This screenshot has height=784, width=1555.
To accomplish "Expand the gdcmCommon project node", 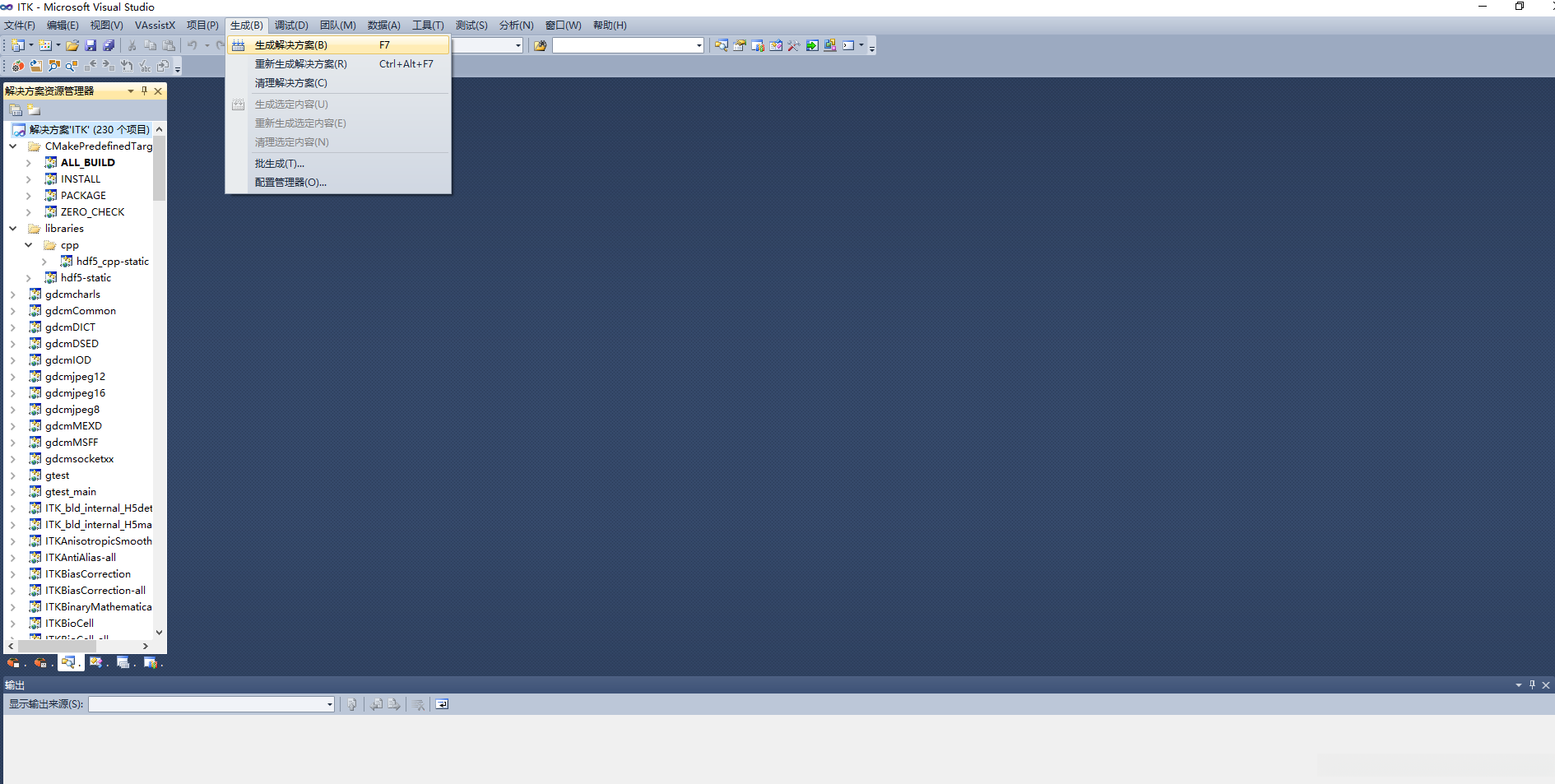I will coord(13,311).
